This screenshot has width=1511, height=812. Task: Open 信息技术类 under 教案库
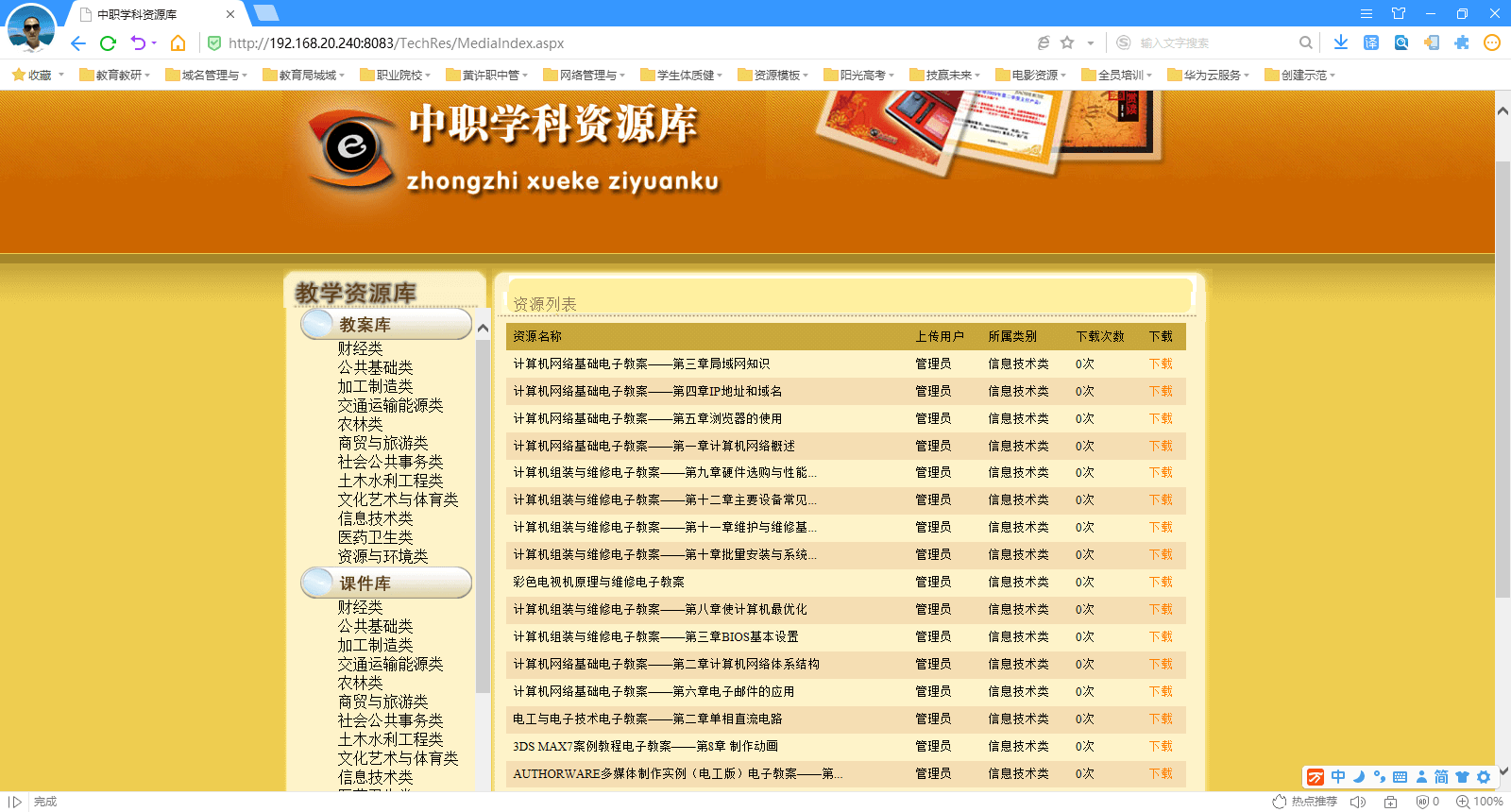(x=375, y=518)
